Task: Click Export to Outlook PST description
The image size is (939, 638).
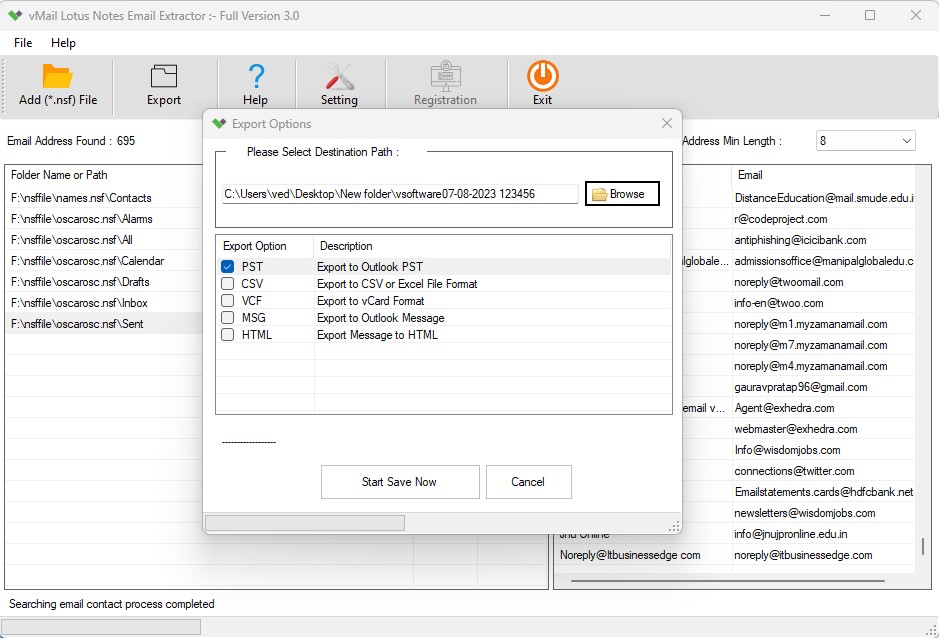Action: (x=369, y=267)
